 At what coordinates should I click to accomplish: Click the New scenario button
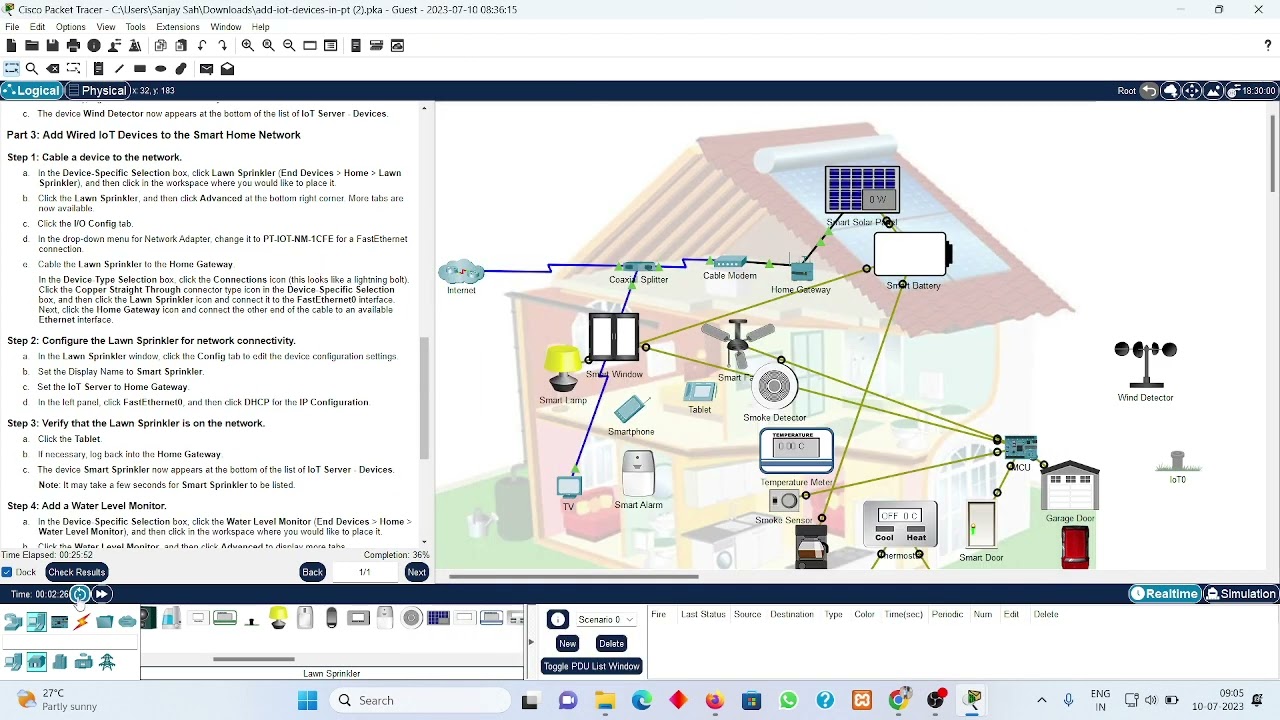pos(567,644)
